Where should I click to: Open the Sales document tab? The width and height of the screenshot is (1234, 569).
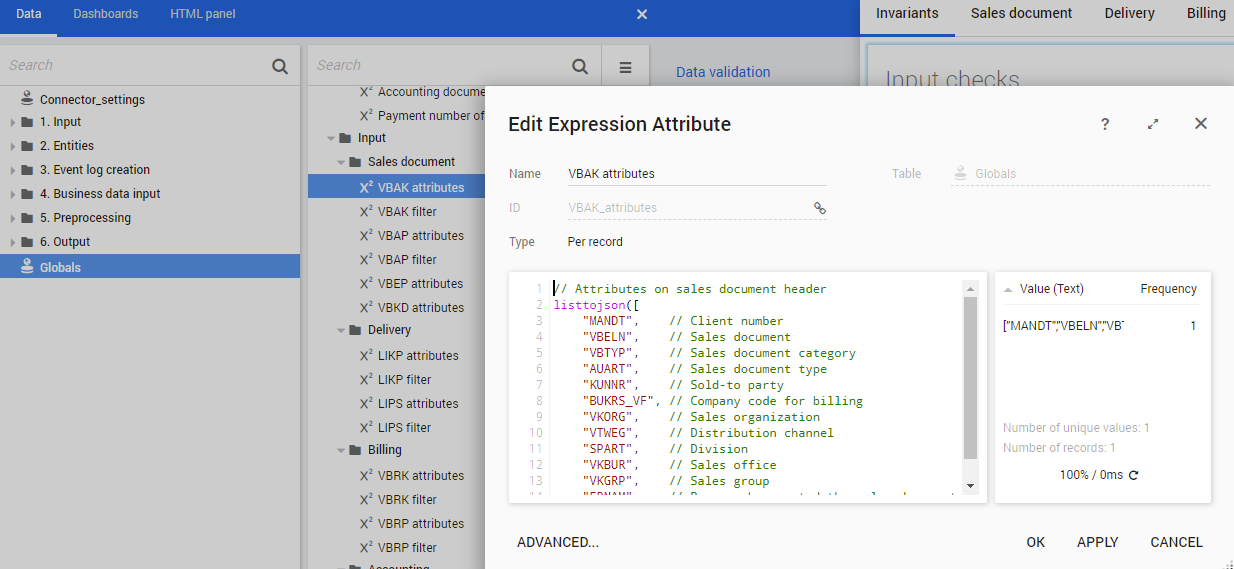(1021, 14)
